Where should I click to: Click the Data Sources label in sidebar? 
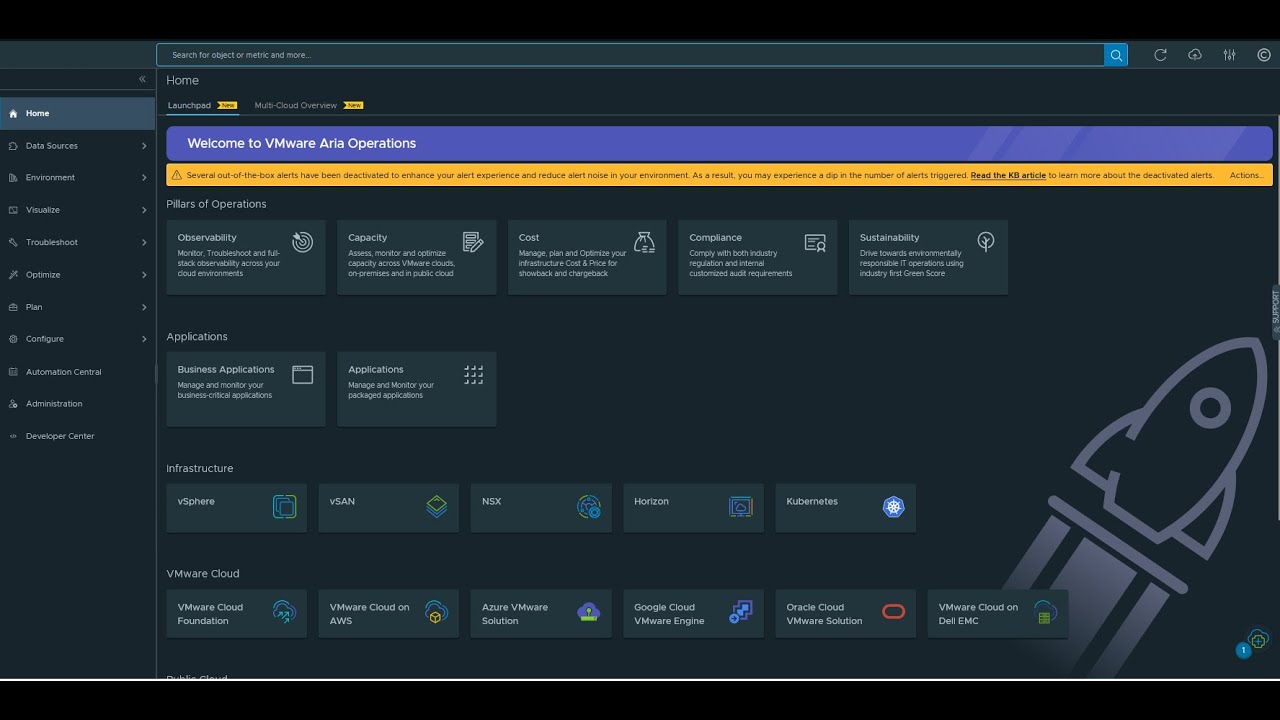click(x=52, y=146)
